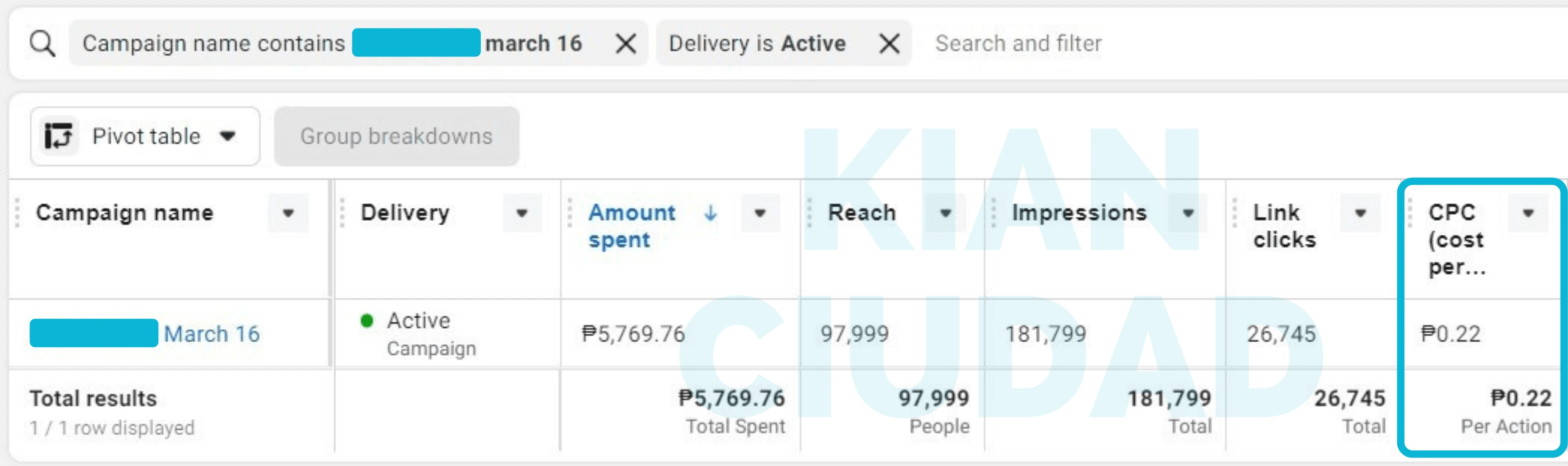The width and height of the screenshot is (1568, 466).
Task: Click the Amount spent column header
Action: [x=631, y=225]
